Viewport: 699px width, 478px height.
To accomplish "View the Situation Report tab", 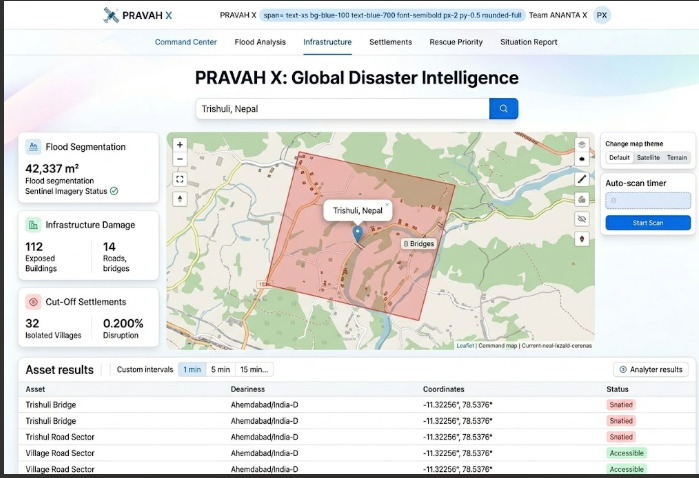I will (x=529, y=42).
